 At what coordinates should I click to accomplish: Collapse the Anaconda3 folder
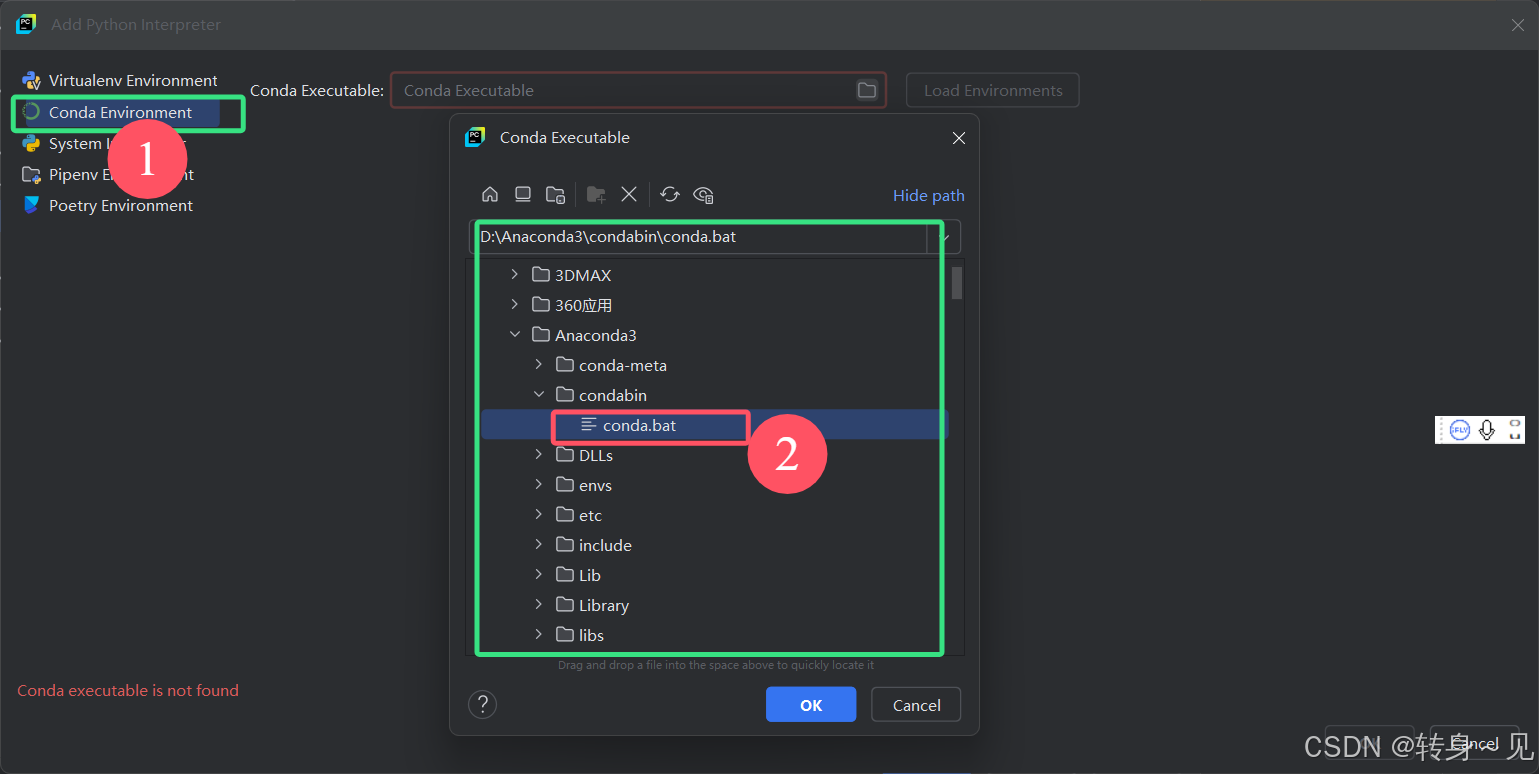(x=515, y=334)
